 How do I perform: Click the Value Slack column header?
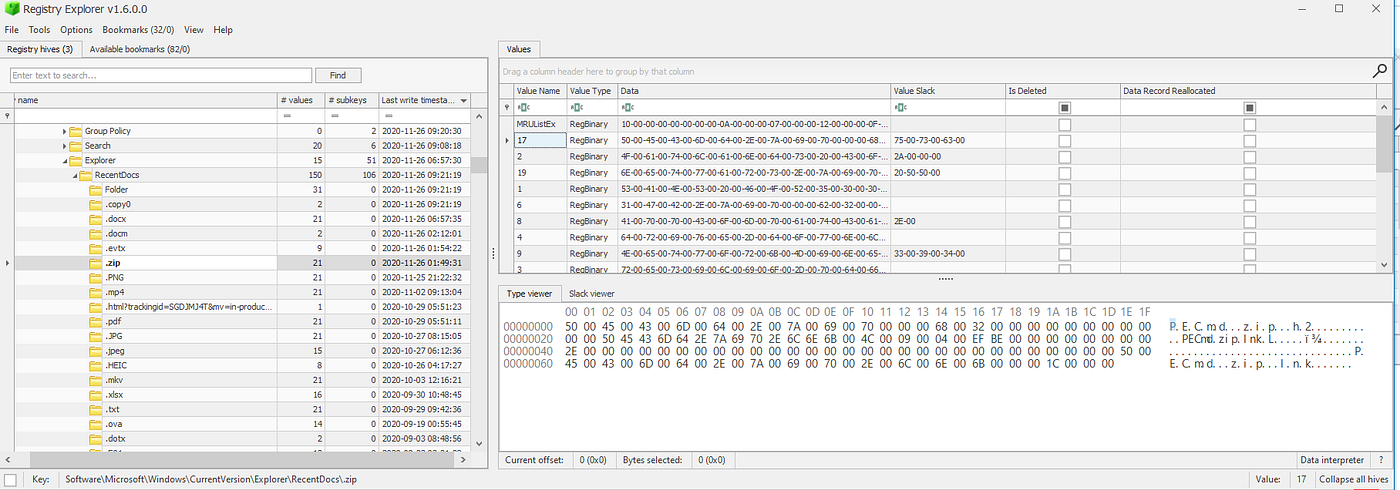(x=947, y=90)
